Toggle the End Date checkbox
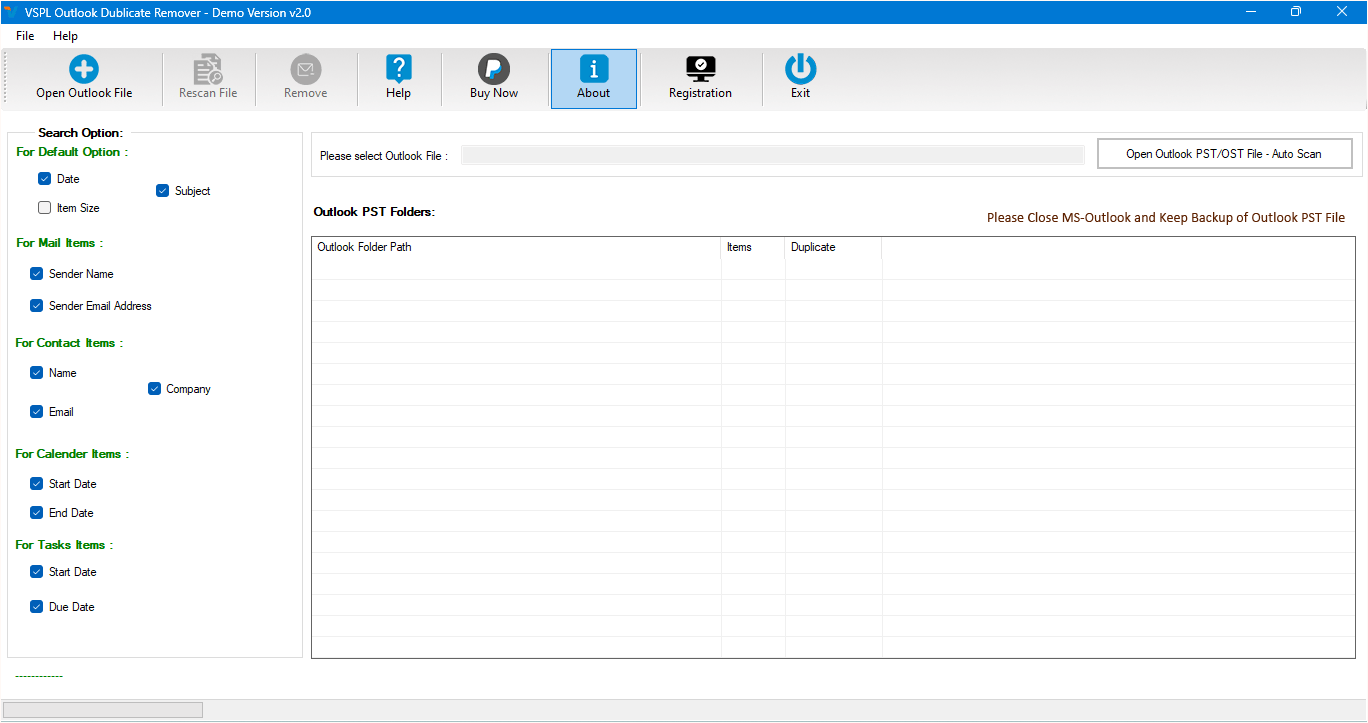The image size is (1368, 723). 36,513
